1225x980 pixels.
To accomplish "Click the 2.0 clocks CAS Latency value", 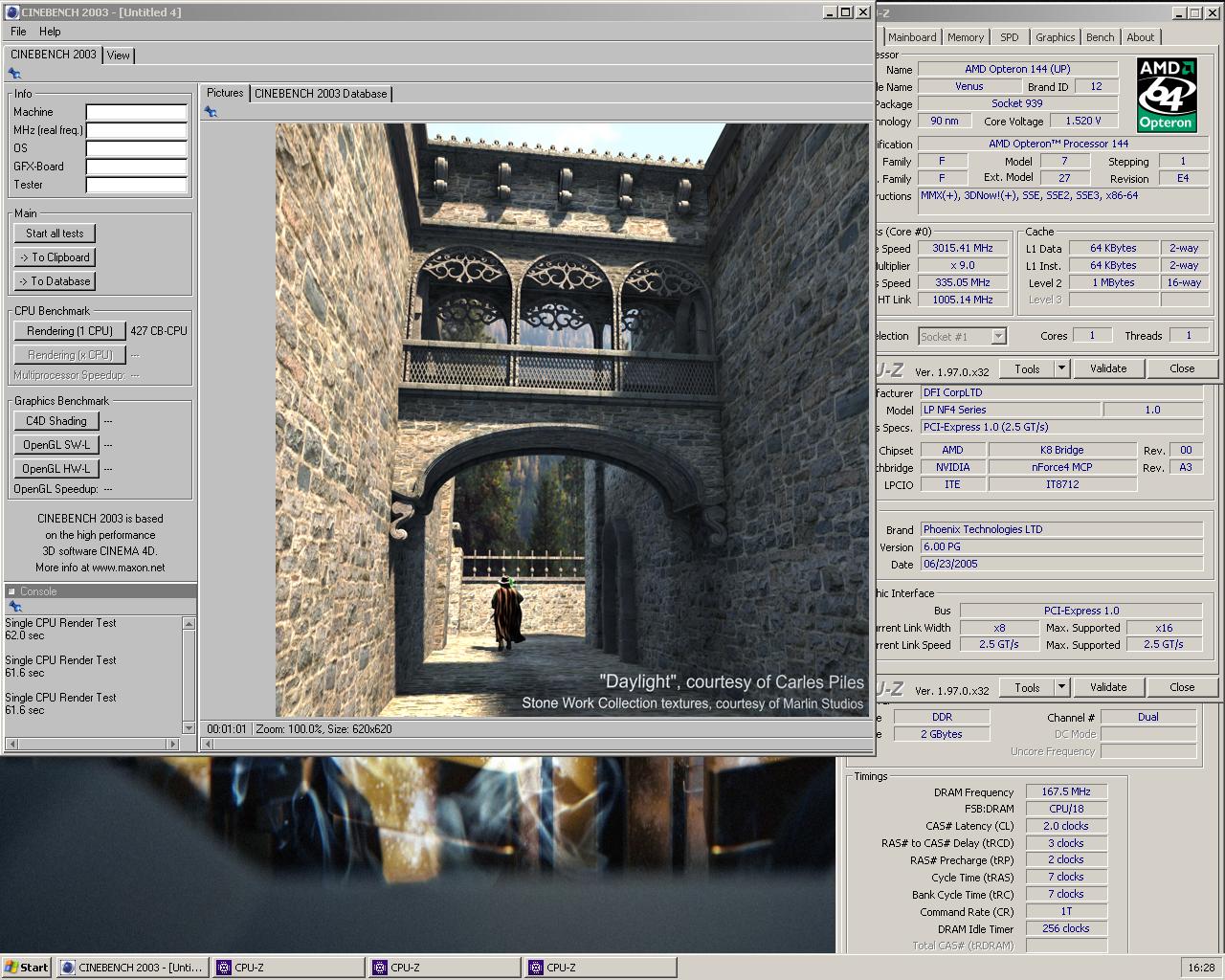I will (1066, 826).
